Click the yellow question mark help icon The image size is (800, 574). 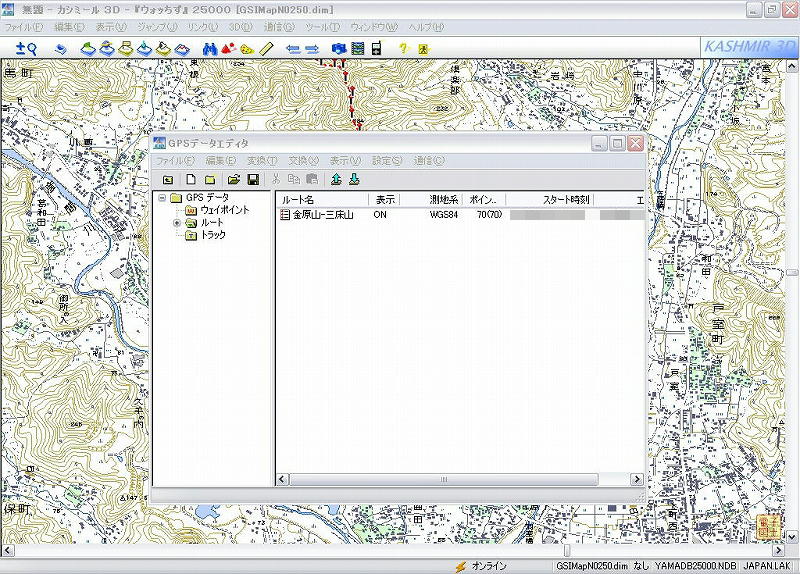point(404,48)
